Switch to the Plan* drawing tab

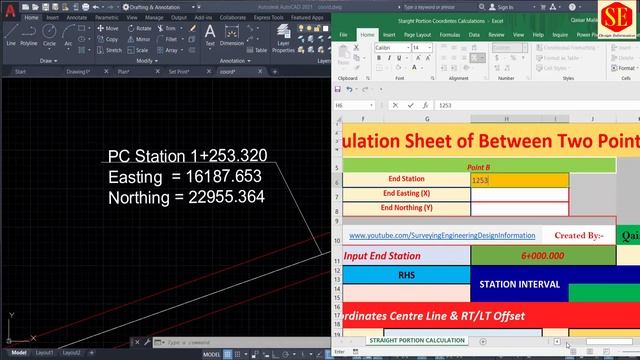[124, 71]
